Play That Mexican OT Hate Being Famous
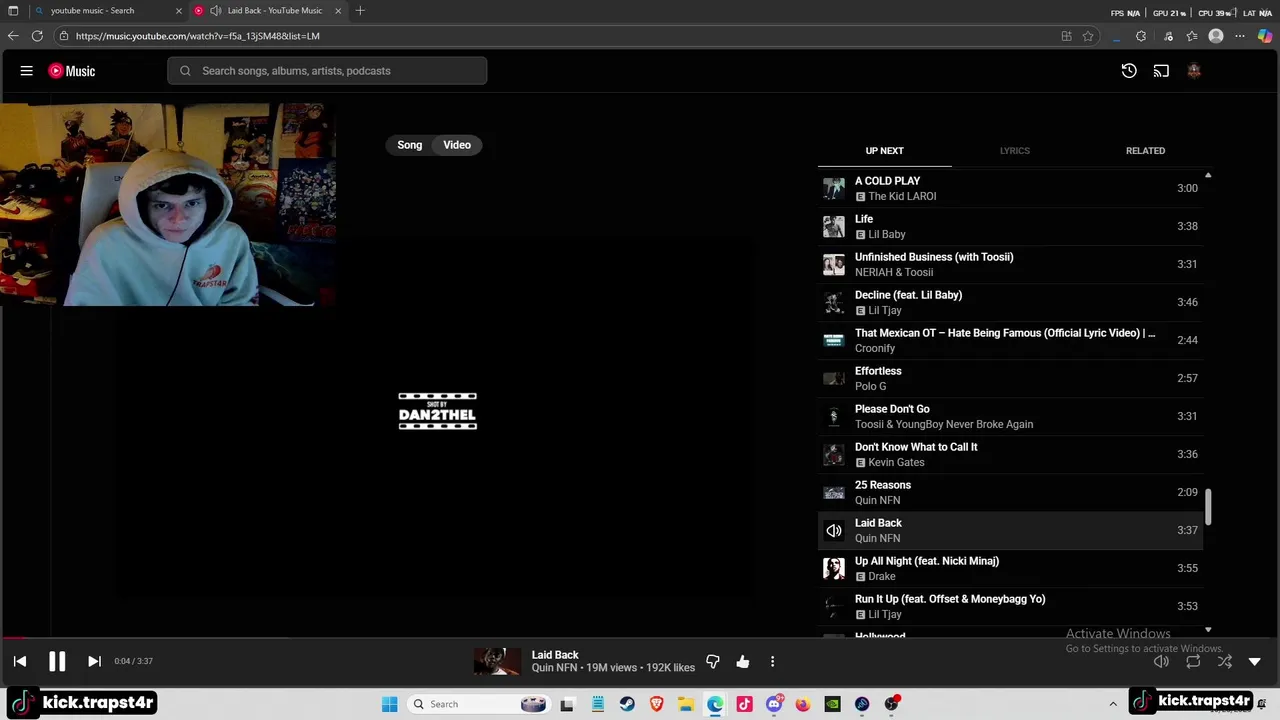This screenshot has width=1280, height=720. click(x=1010, y=340)
